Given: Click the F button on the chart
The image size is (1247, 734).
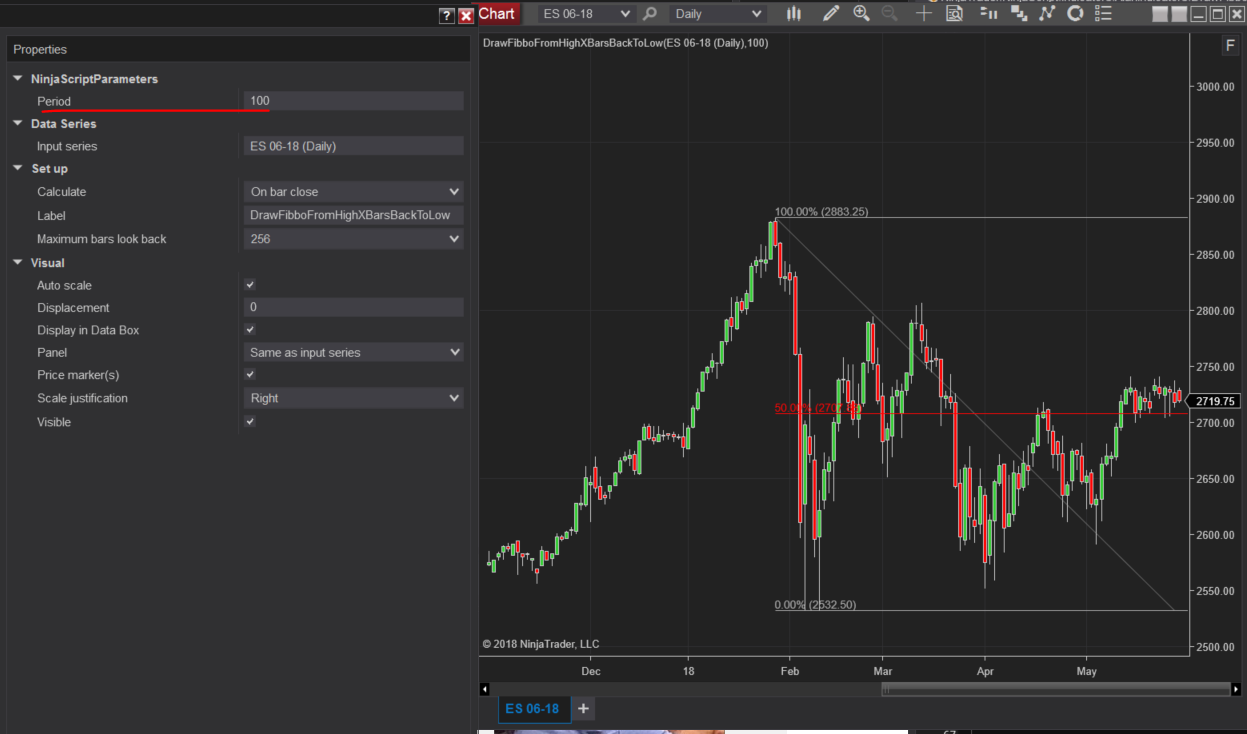Looking at the screenshot, I should [x=1230, y=46].
